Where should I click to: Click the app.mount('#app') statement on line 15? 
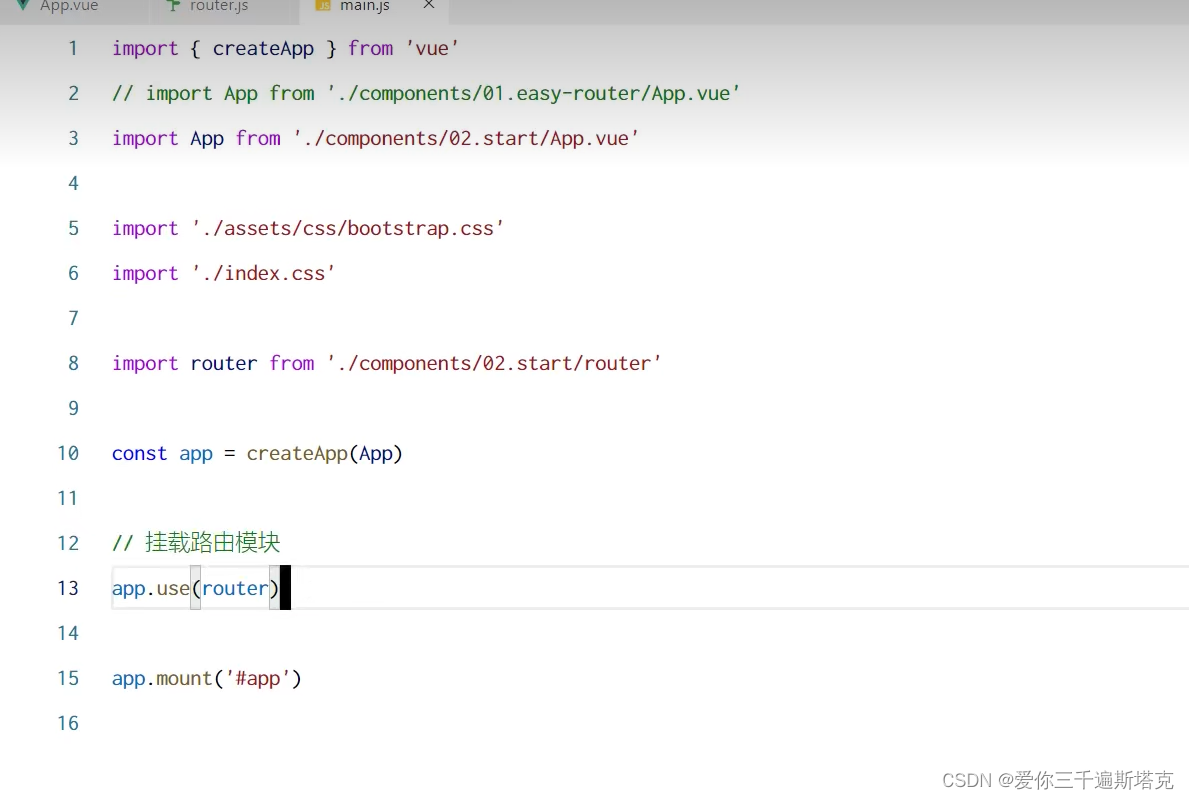(205, 678)
